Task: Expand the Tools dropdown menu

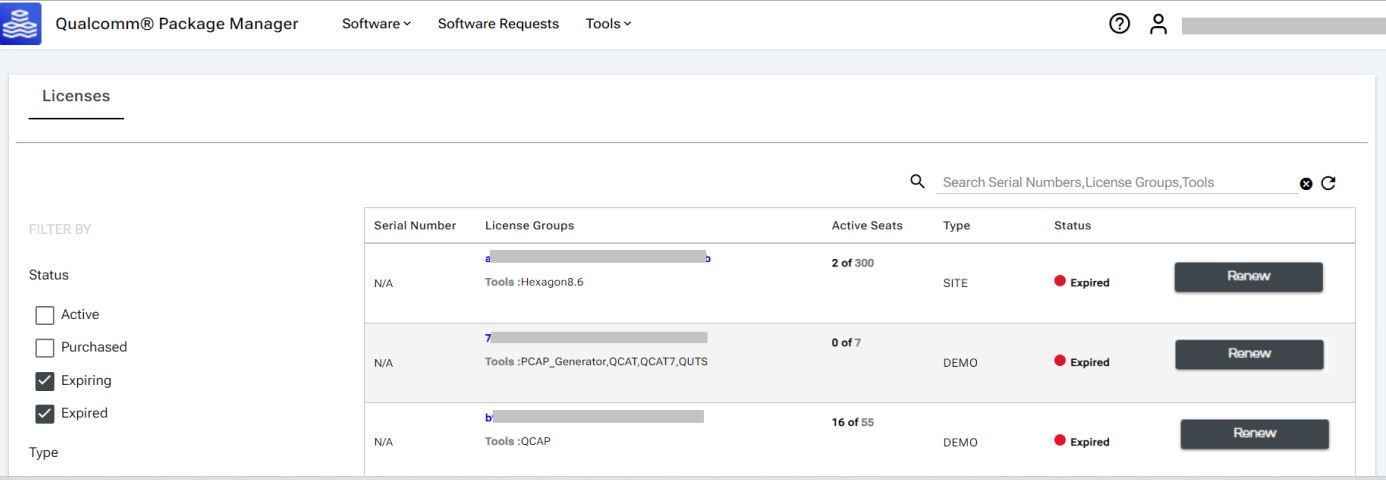Action: pos(608,24)
